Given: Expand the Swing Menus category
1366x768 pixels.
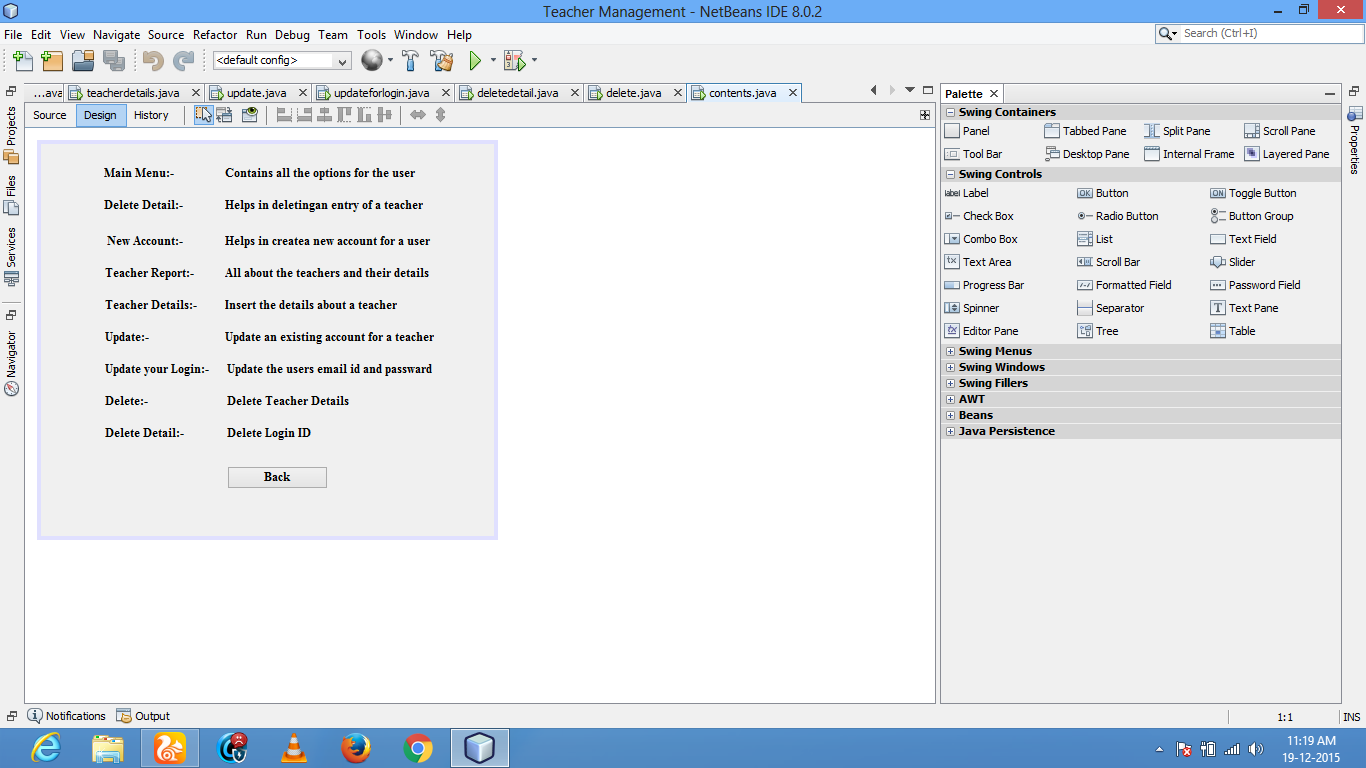Looking at the screenshot, I should click(x=950, y=350).
